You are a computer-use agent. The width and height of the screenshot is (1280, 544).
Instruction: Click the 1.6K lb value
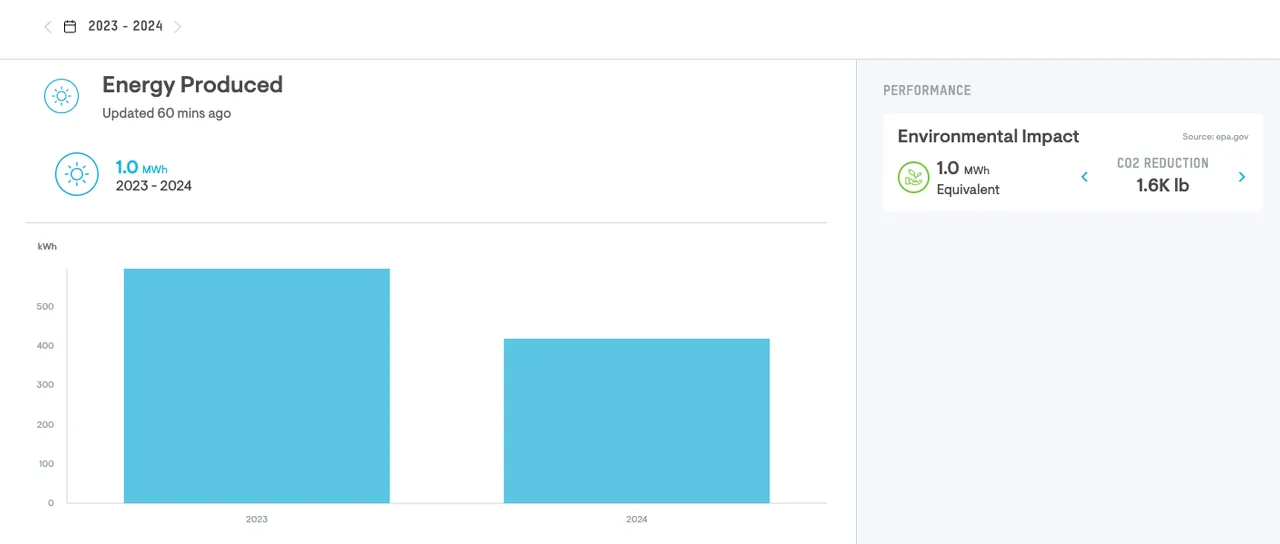[x=1163, y=185]
